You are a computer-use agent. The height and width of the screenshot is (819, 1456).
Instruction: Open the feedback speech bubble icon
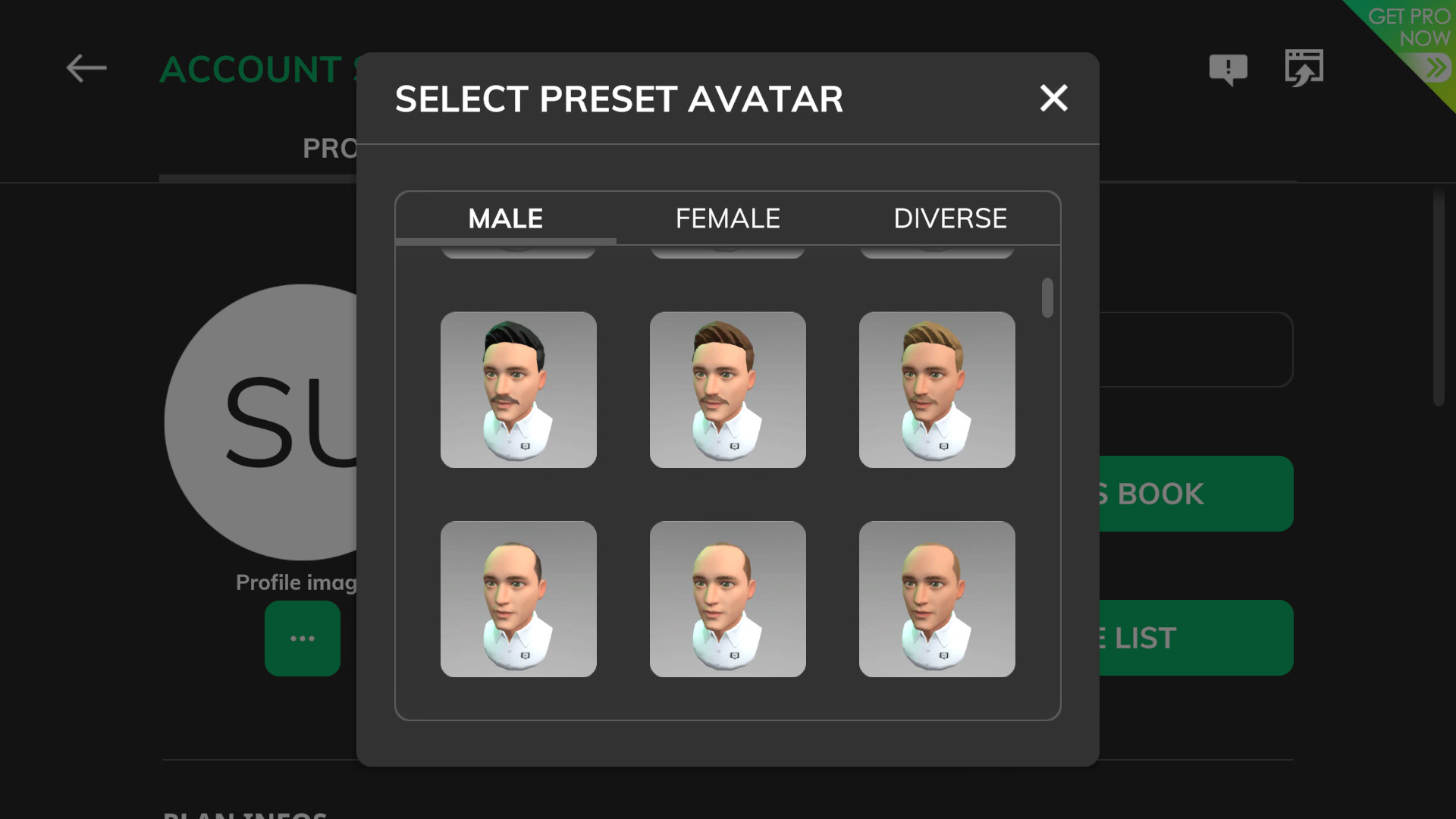point(1228,70)
